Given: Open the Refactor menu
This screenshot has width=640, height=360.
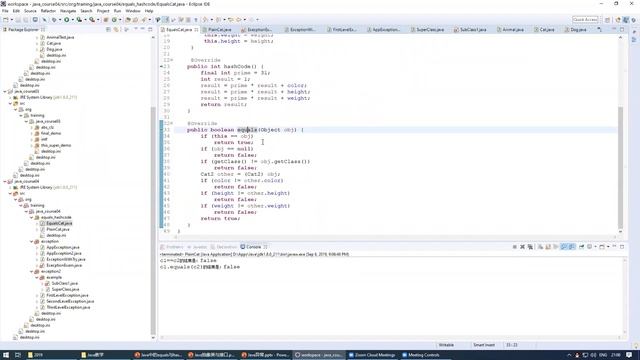Looking at the screenshot, I should pyautogui.click(x=48, y=11).
